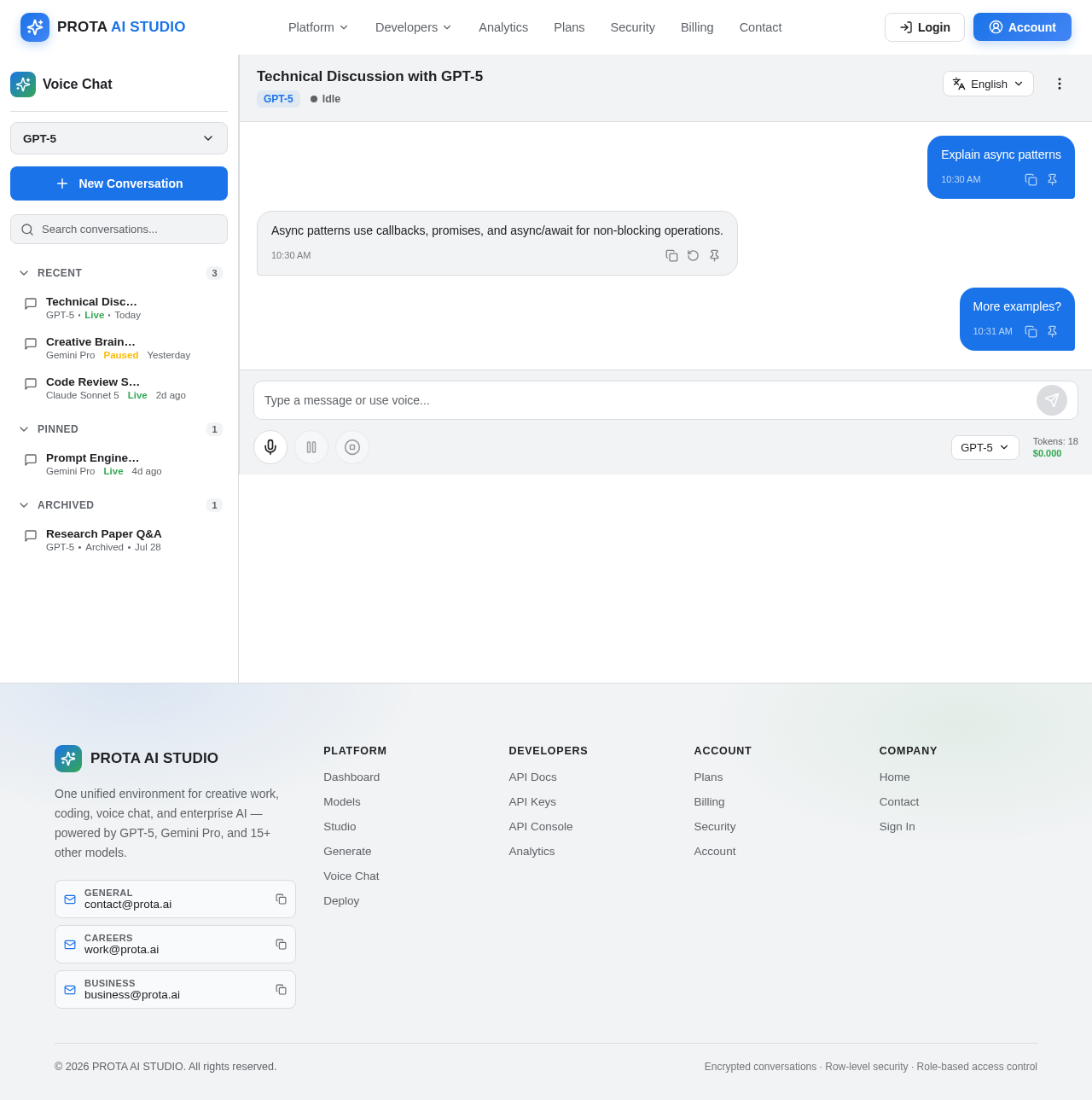1092x1100 pixels.
Task: Pin the async patterns AI response
Action: pyautogui.click(x=715, y=256)
